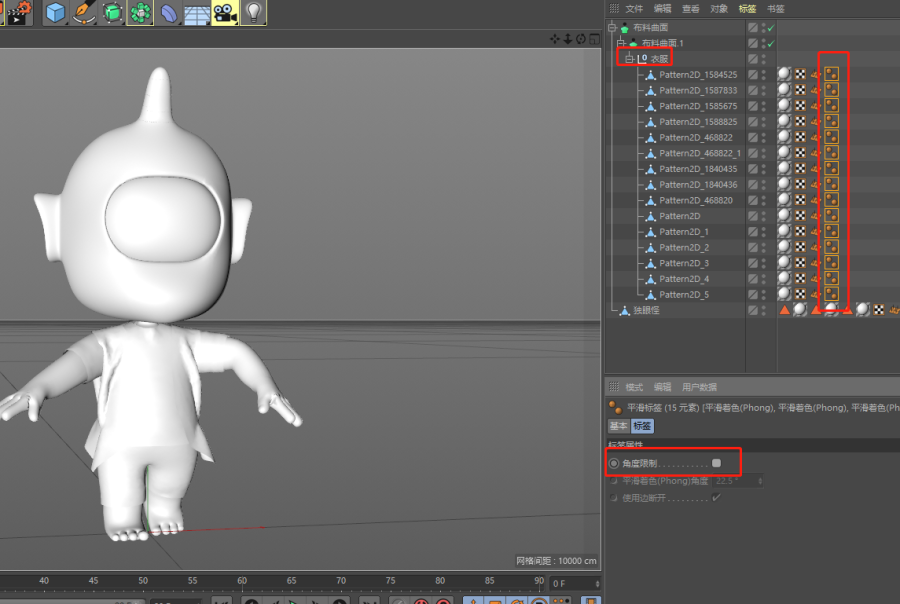Add a Camera object
The image size is (900, 604).
[225, 12]
